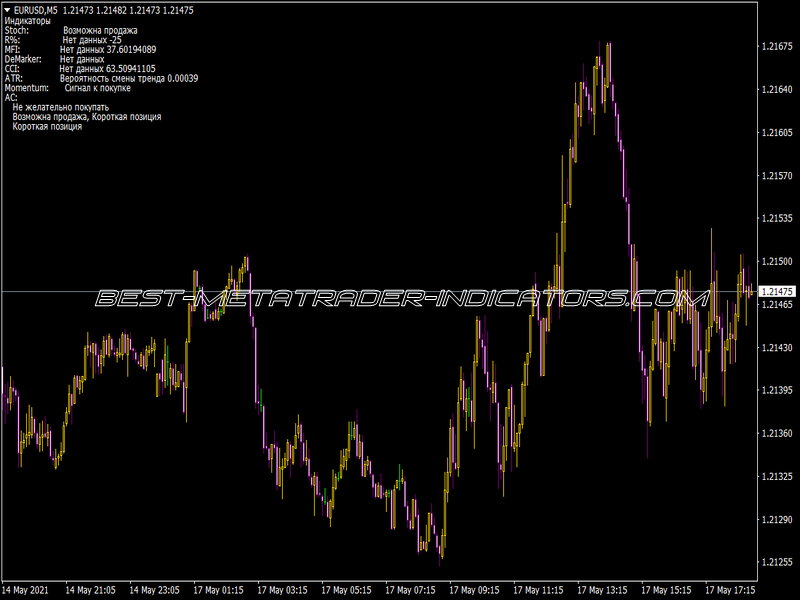This screenshot has height=600, width=800.
Task: Select the Stoch 'Возможна продажа' line
Action: point(71,31)
